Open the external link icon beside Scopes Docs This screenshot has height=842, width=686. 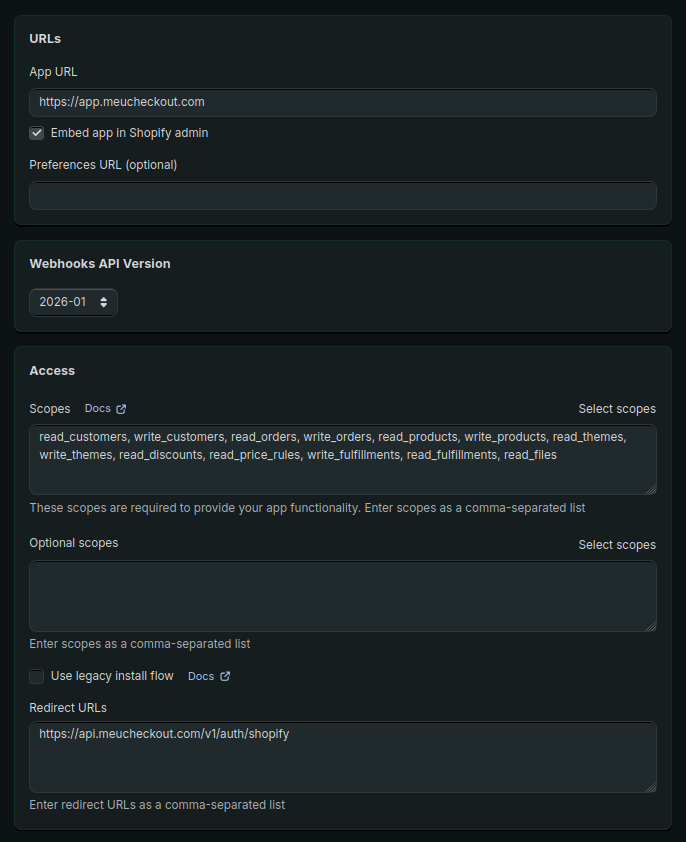[121, 409]
